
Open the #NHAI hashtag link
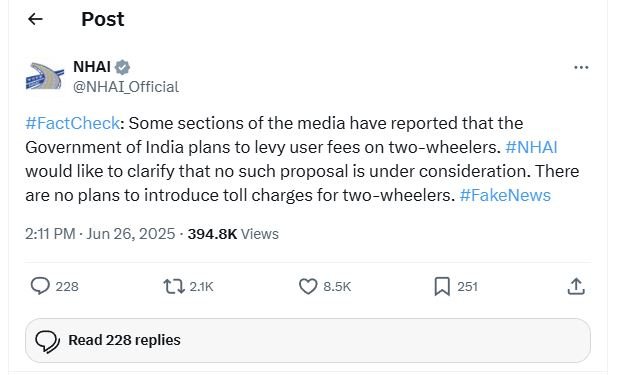[x=531, y=147]
